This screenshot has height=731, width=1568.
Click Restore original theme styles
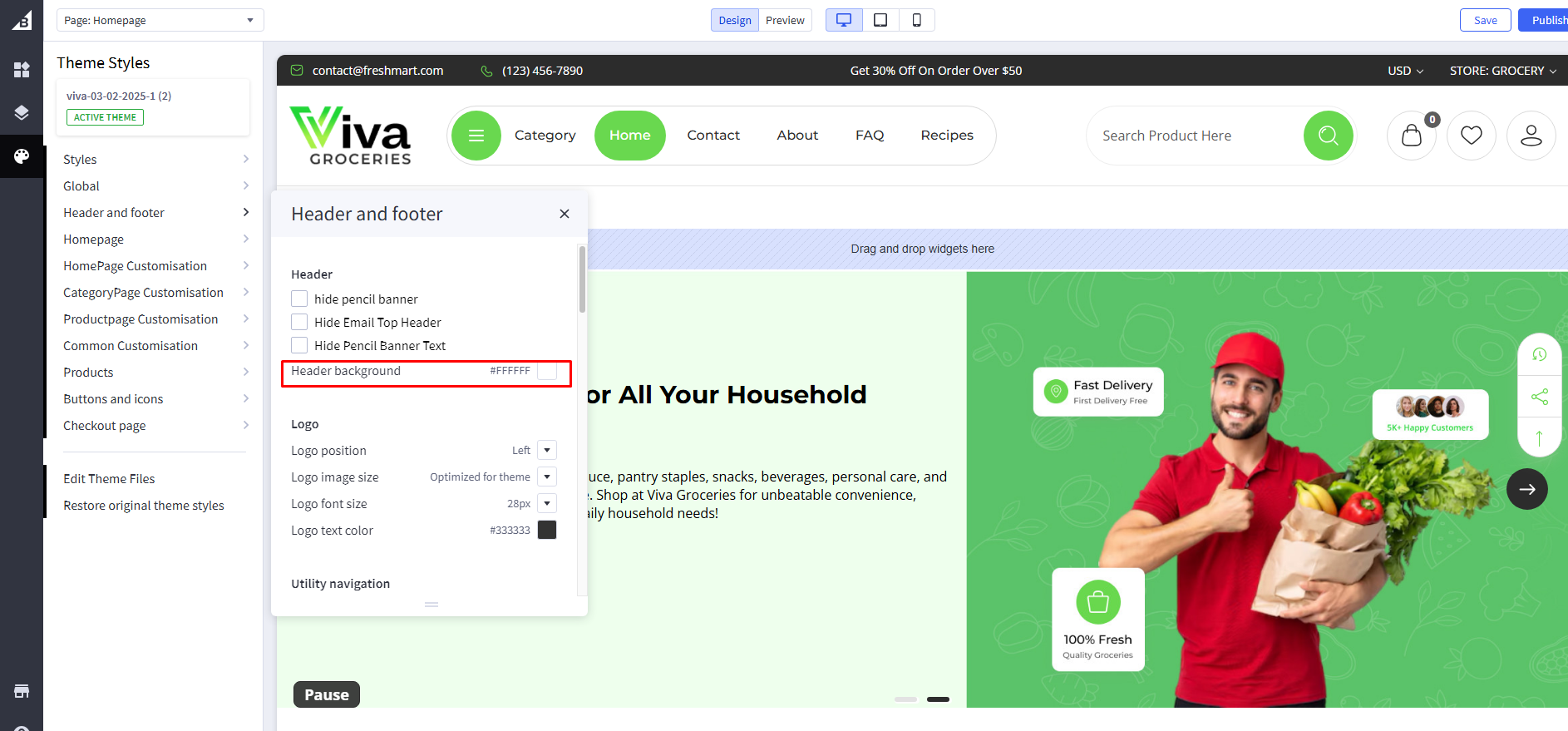click(144, 505)
